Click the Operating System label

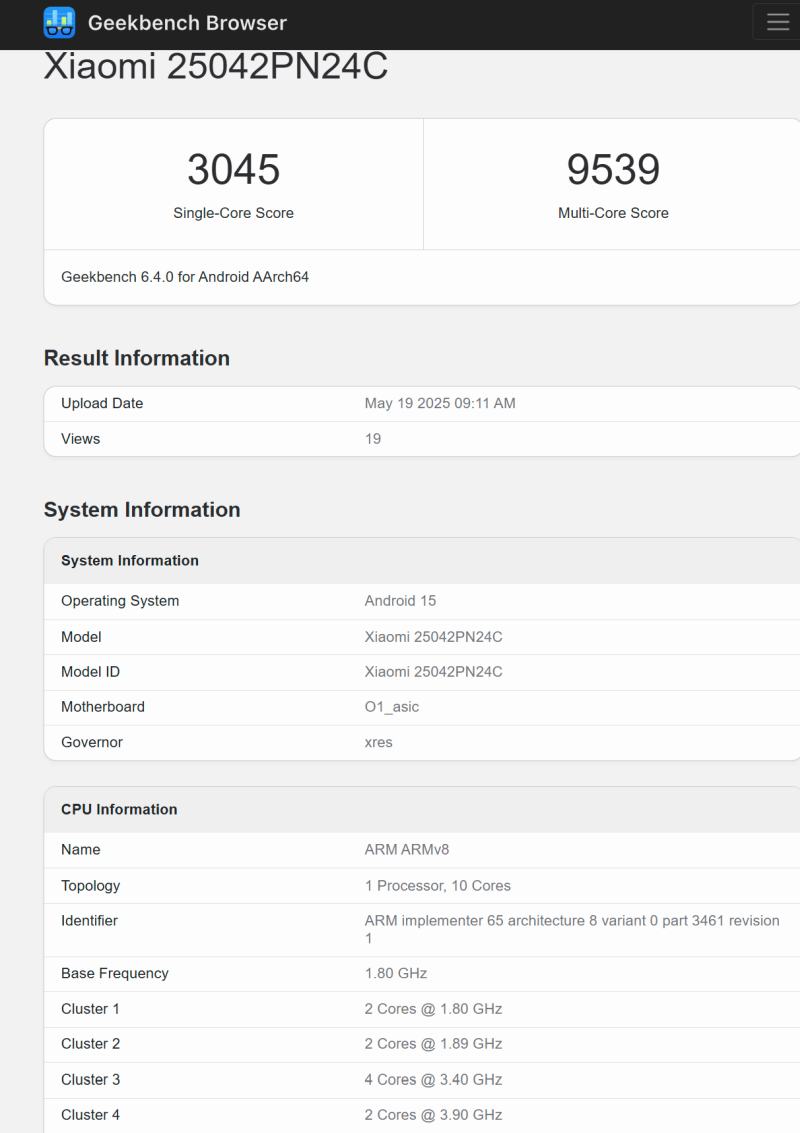coord(120,601)
